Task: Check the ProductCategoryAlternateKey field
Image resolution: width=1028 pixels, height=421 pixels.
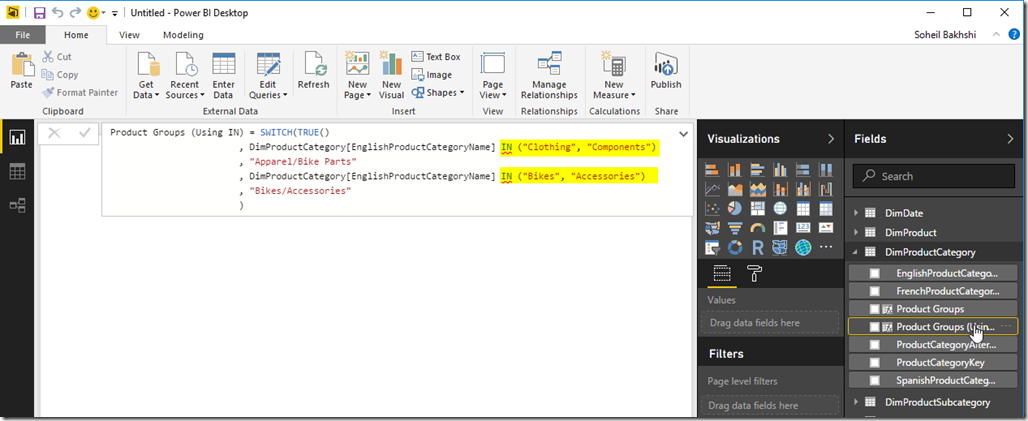Action: pyautogui.click(x=875, y=344)
